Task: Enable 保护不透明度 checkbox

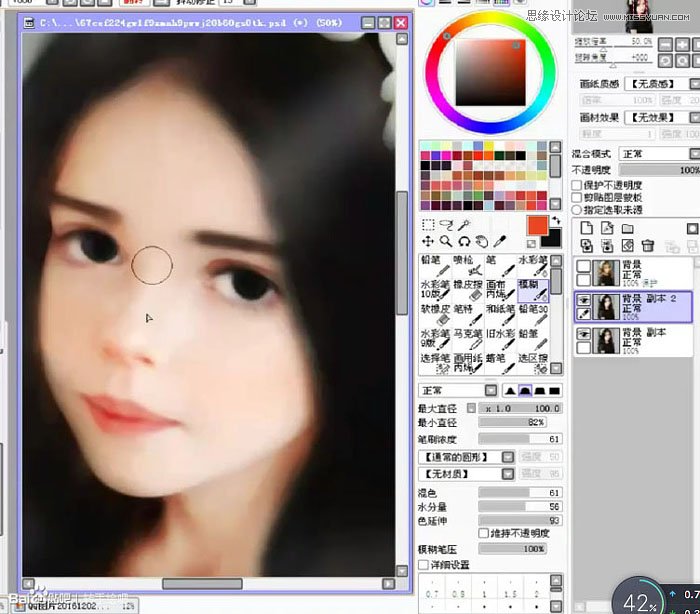Action: [576, 185]
